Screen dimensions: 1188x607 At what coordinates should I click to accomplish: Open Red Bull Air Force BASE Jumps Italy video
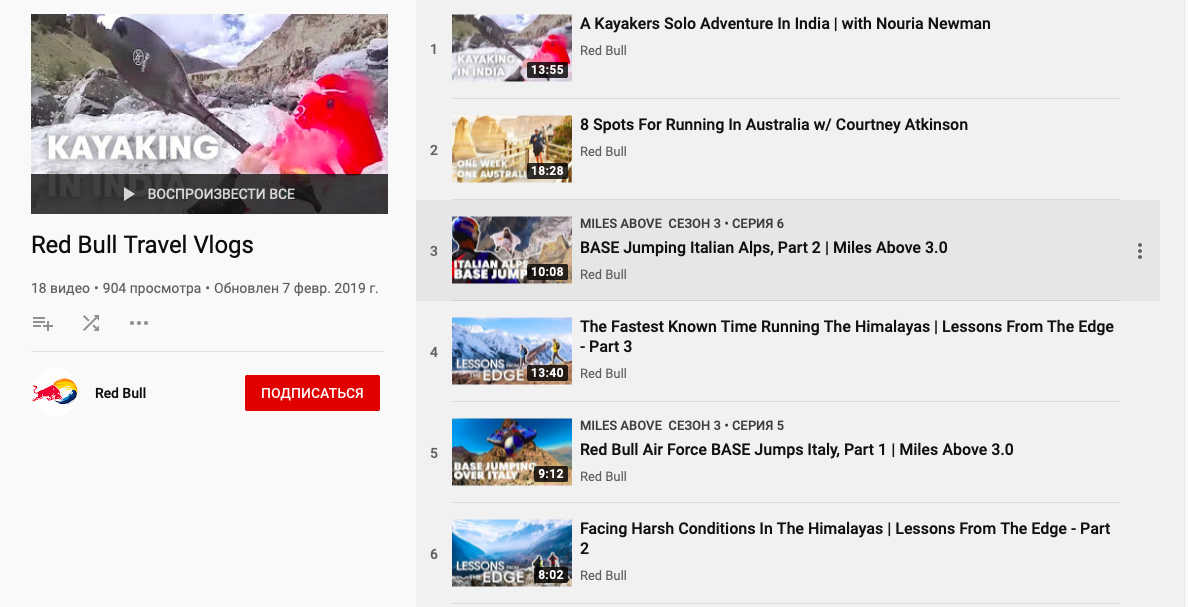click(796, 449)
